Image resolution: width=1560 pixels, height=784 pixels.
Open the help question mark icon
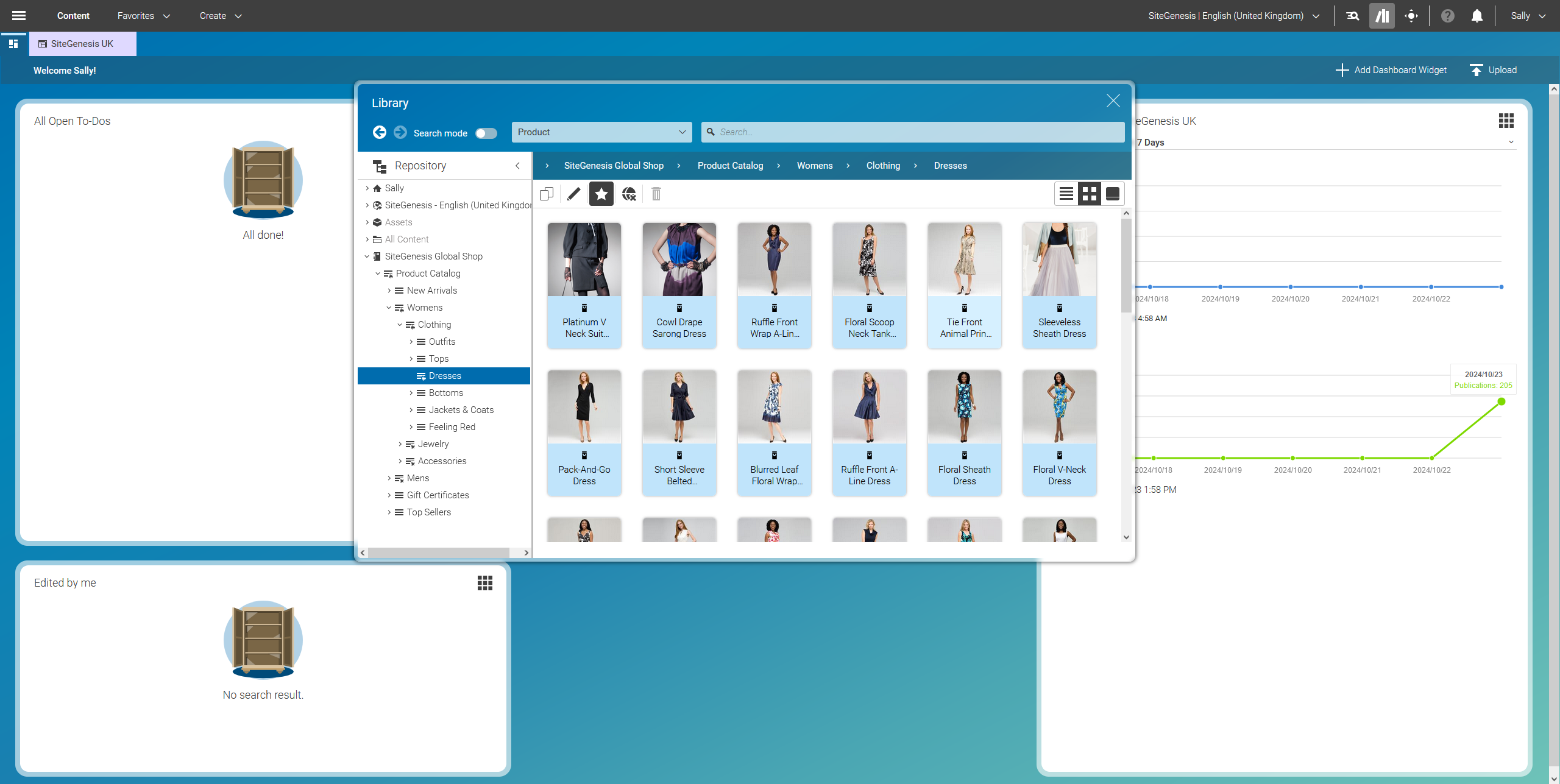[x=1447, y=16]
